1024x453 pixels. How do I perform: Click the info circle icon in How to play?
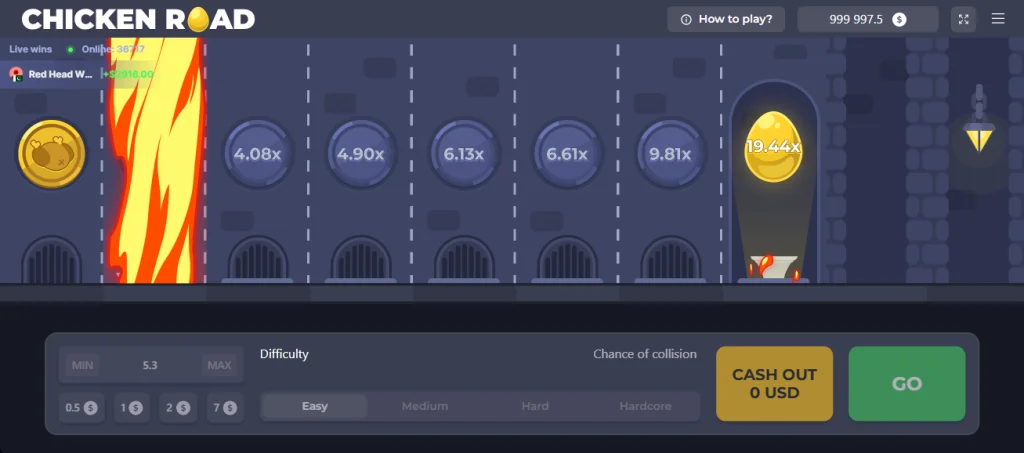pos(686,20)
